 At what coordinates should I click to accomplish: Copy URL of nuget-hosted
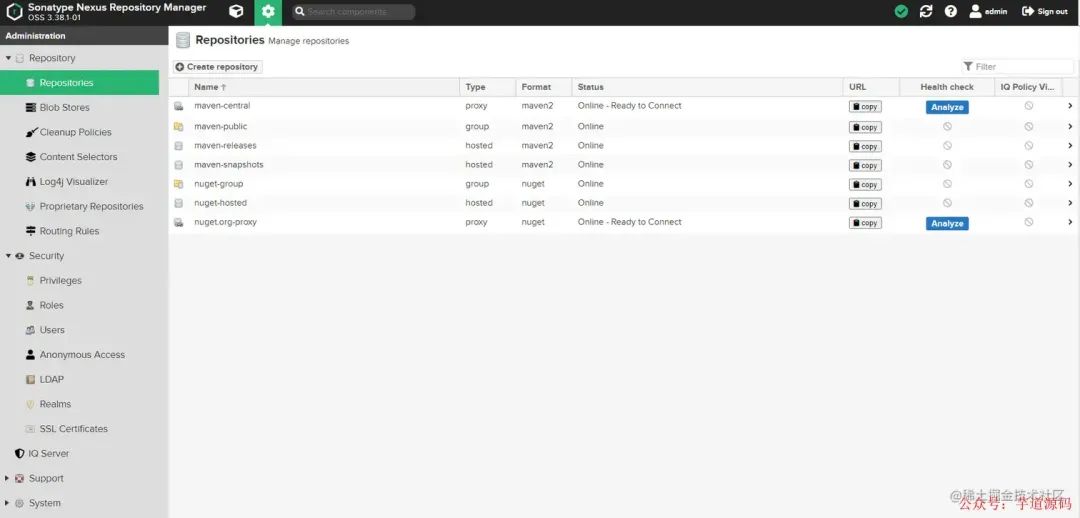click(865, 205)
